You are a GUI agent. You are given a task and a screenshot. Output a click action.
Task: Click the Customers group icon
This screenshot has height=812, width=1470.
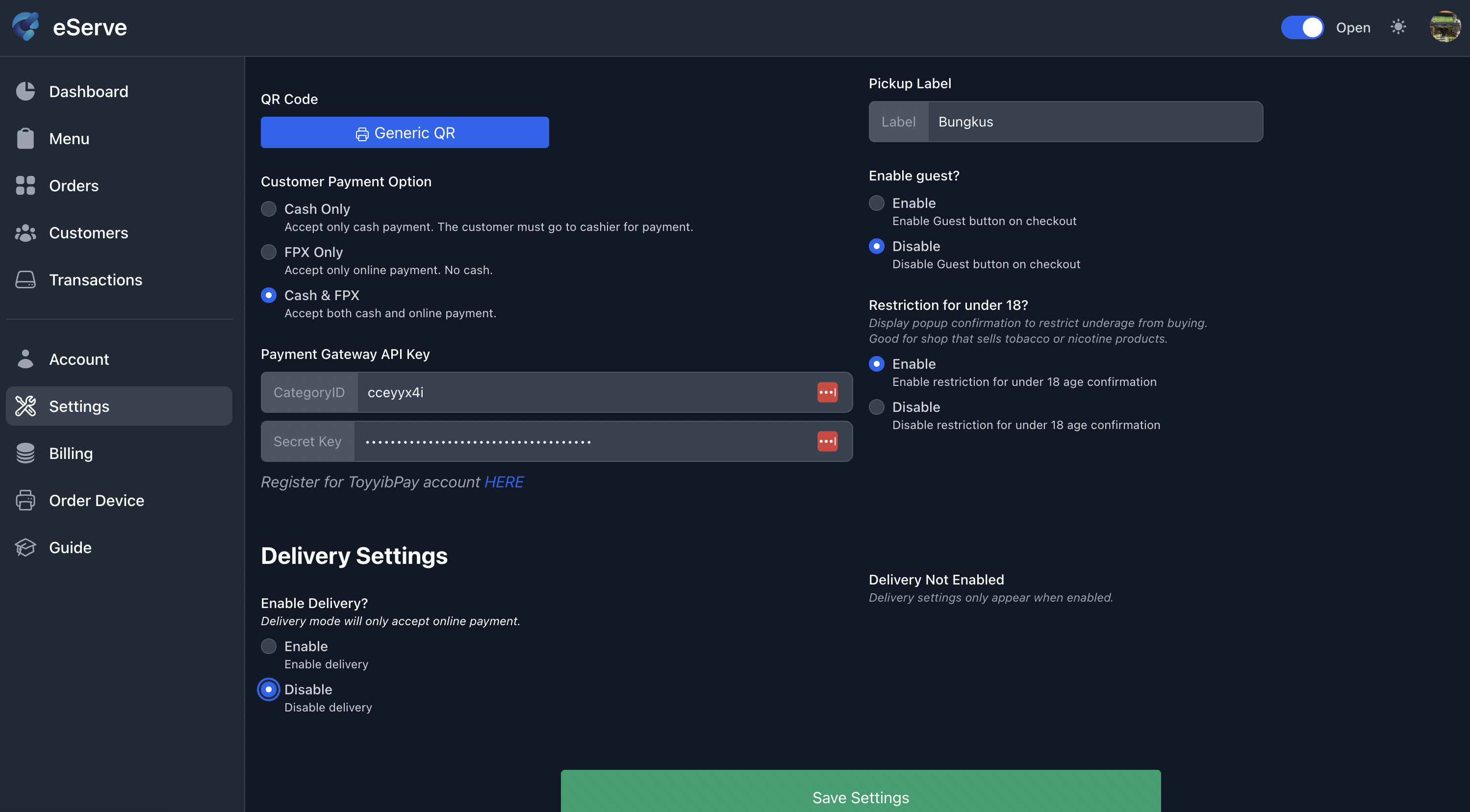[25, 233]
